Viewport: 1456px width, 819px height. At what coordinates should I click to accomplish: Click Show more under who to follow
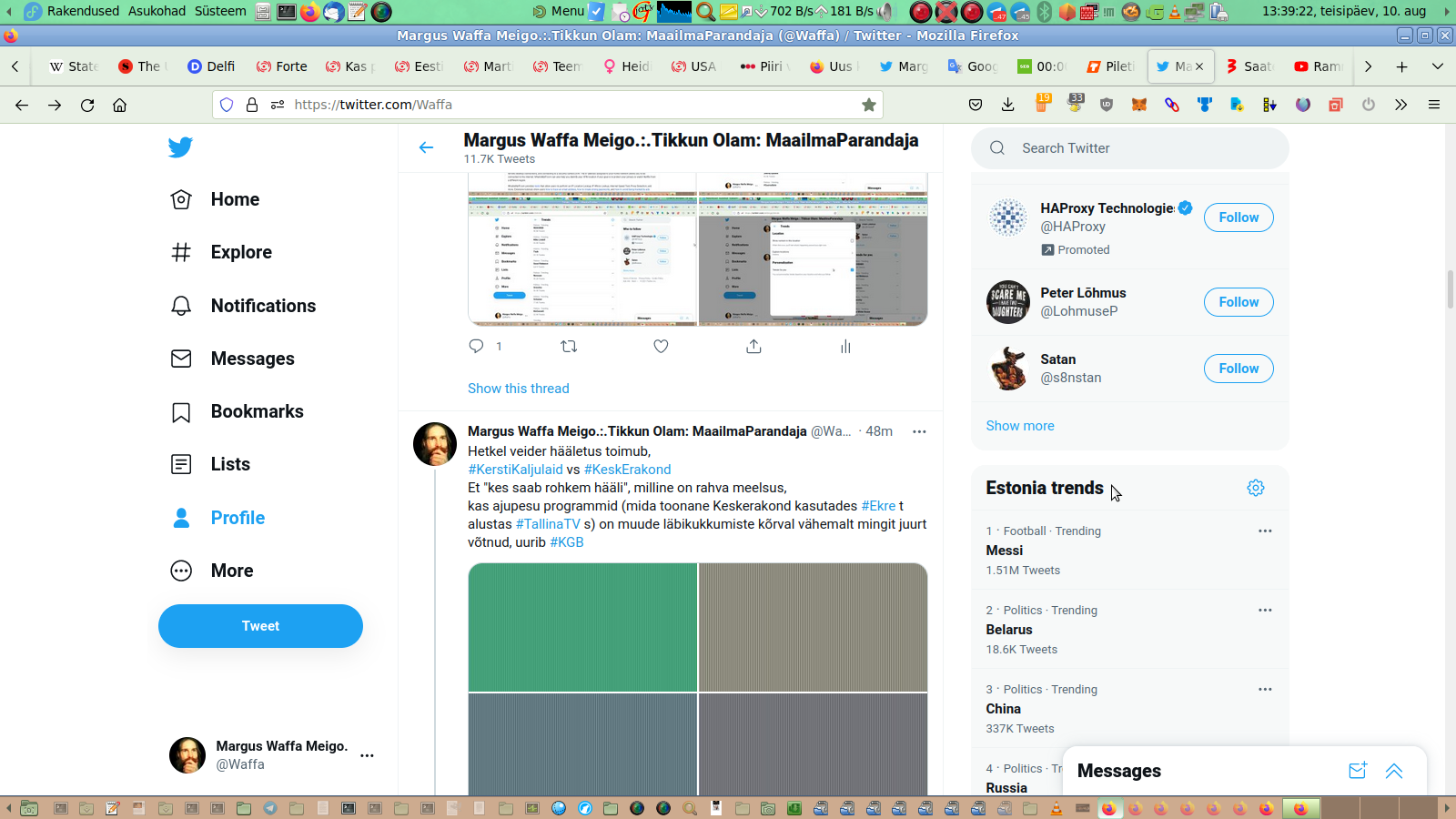pos(1020,426)
